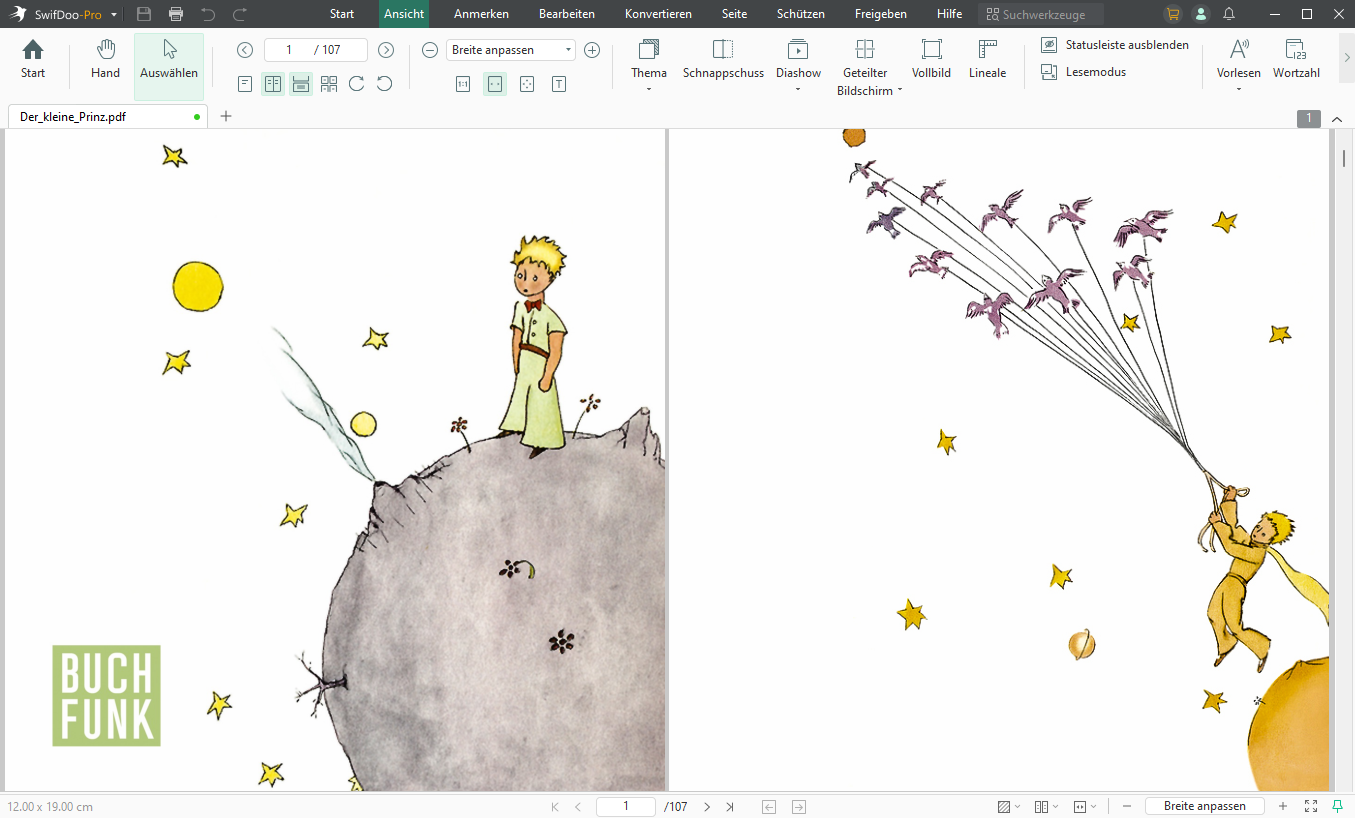Zoom in with the toolbar plus button
The width and height of the screenshot is (1355, 818).
pos(592,50)
